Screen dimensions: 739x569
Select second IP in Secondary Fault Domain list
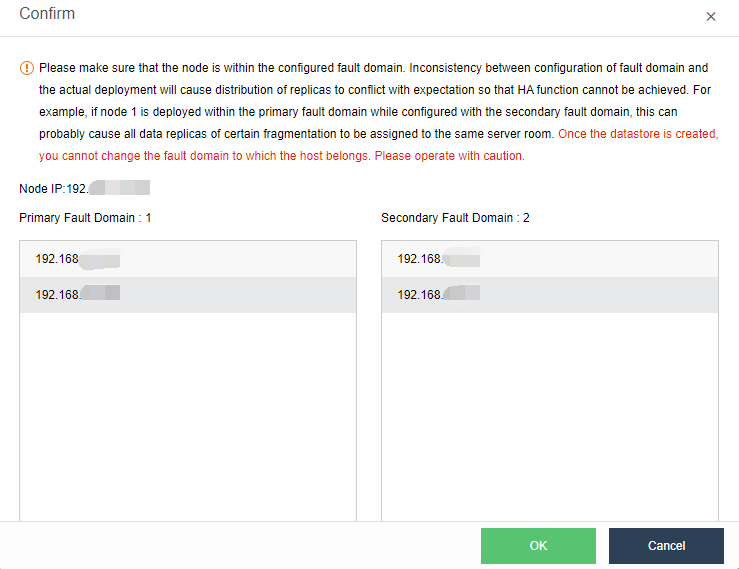tap(439, 294)
